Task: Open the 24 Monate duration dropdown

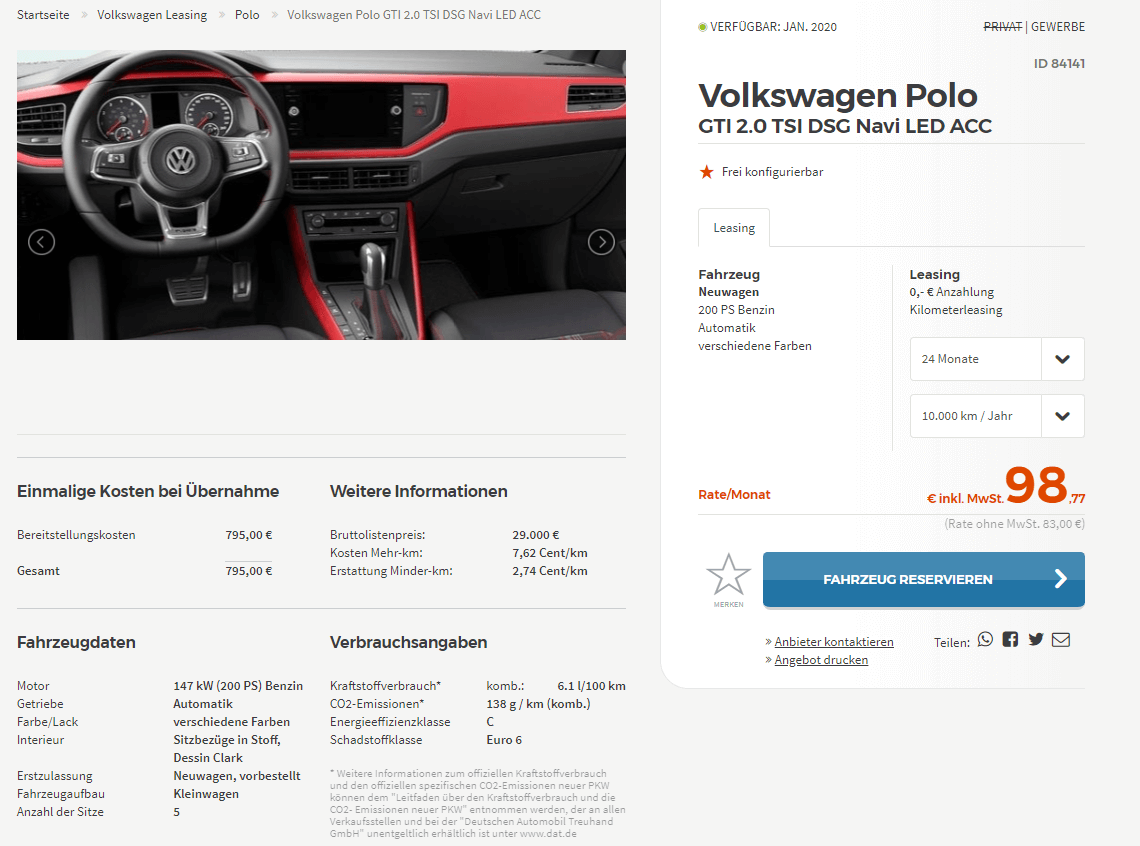Action: 997,359
